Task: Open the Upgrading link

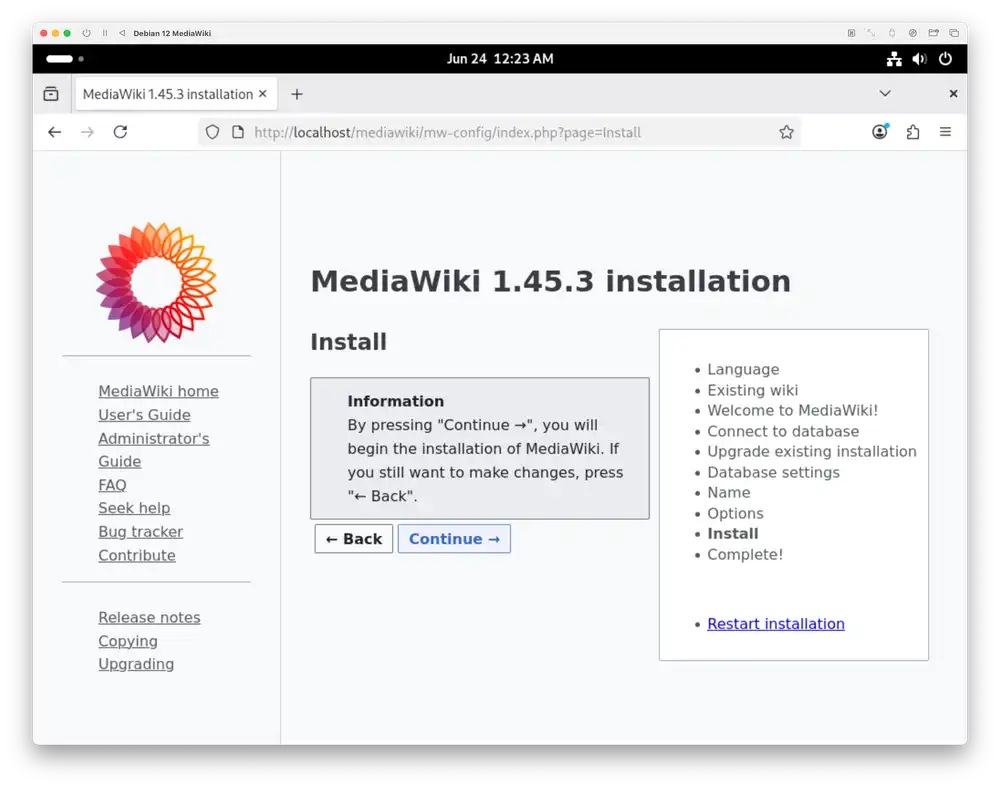Action: click(x=136, y=664)
